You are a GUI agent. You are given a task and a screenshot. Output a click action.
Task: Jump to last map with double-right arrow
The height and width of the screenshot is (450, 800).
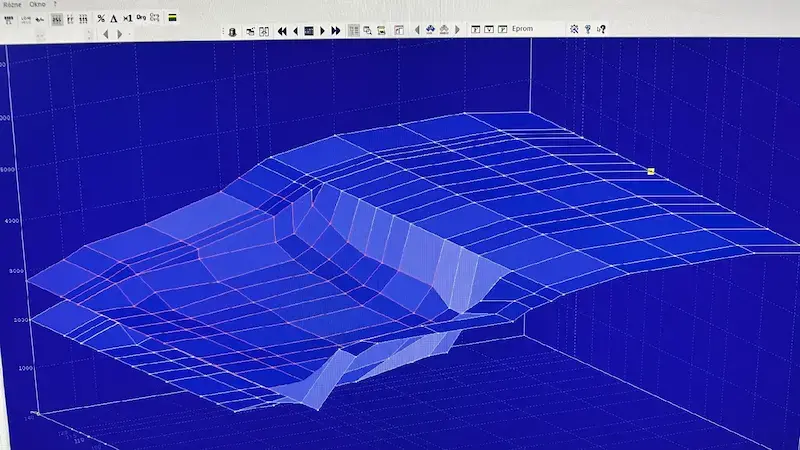click(336, 30)
